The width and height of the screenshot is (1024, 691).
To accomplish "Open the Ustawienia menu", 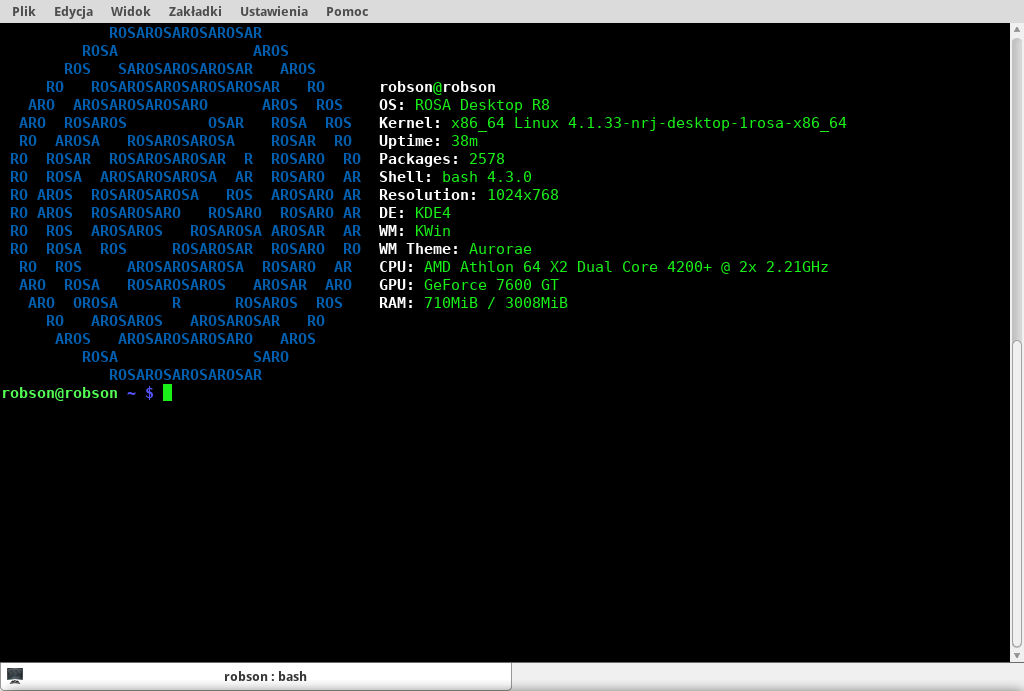I will click(x=274, y=11).
